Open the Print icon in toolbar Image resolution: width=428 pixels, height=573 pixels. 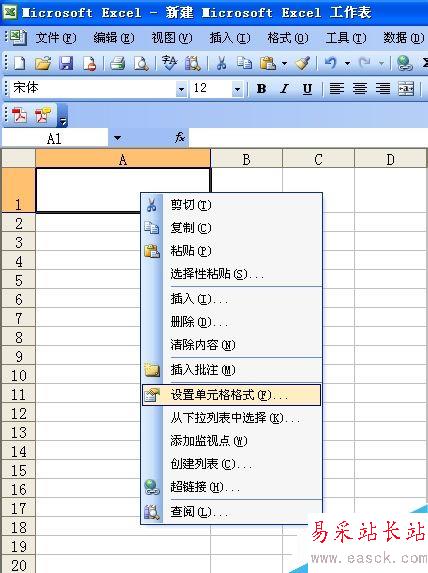point(118,64)
